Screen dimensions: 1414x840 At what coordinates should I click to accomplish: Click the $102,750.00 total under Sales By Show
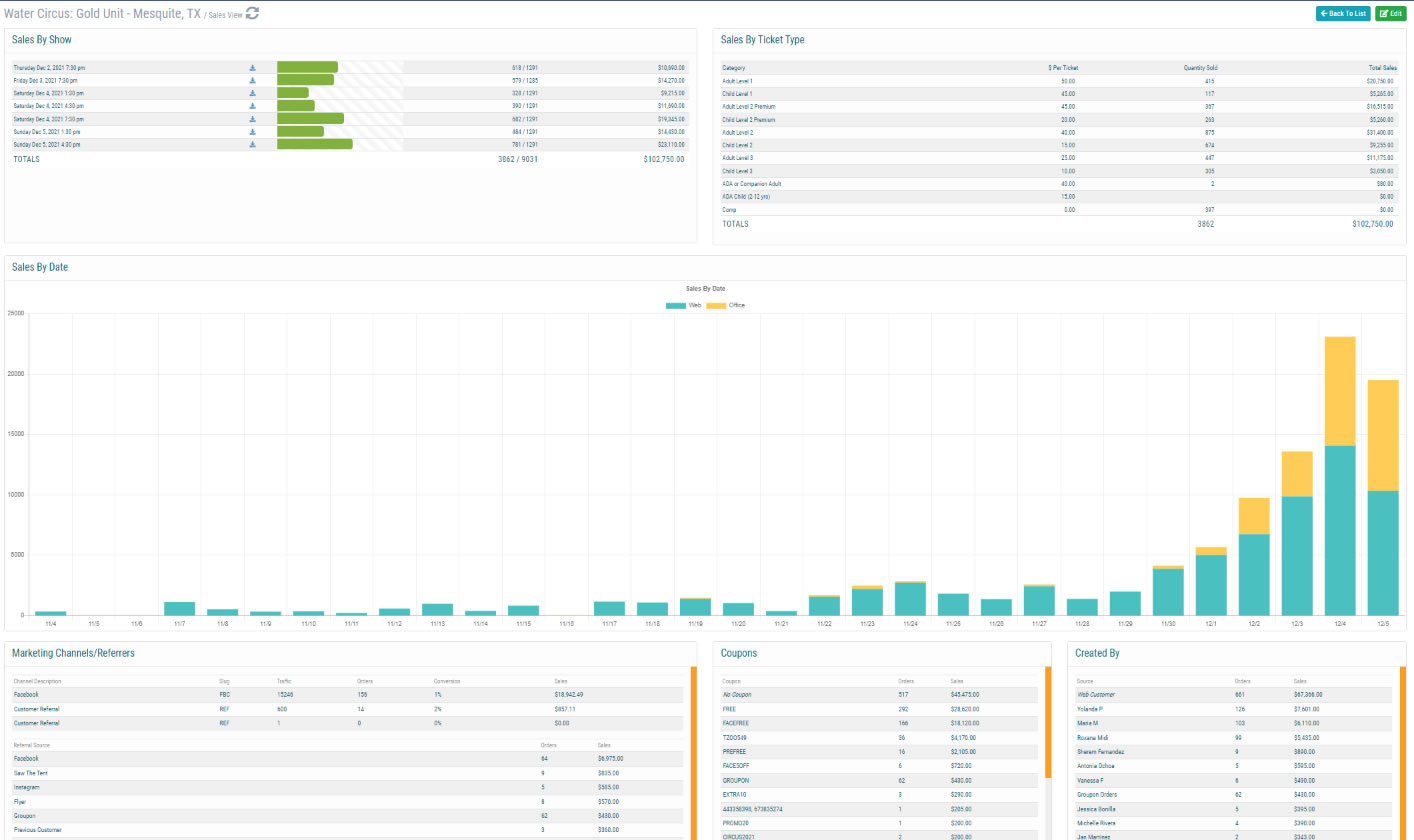tap(664, 159)
